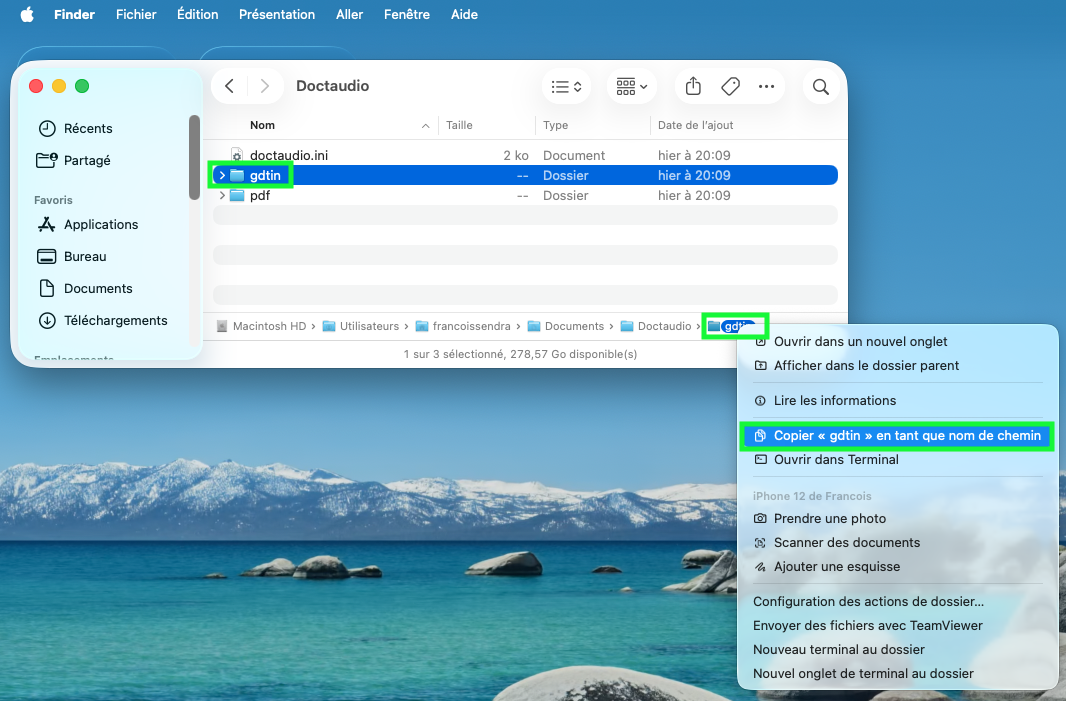Open Documents from the sidebar
Viewport: 1066px width, 701px height.
pyautogui.click(x=84, y=288)
